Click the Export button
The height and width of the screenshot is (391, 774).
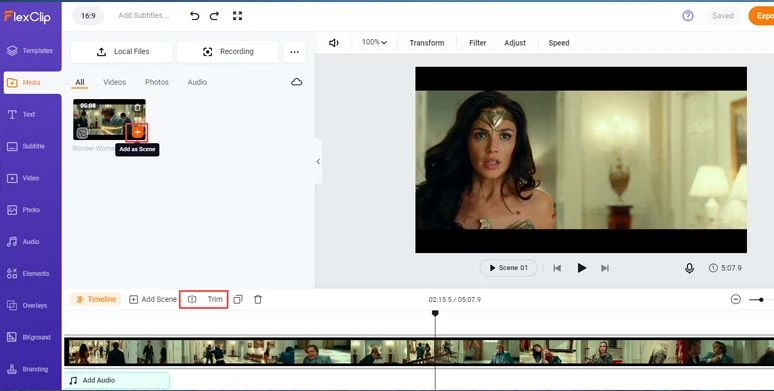point(762,16)
